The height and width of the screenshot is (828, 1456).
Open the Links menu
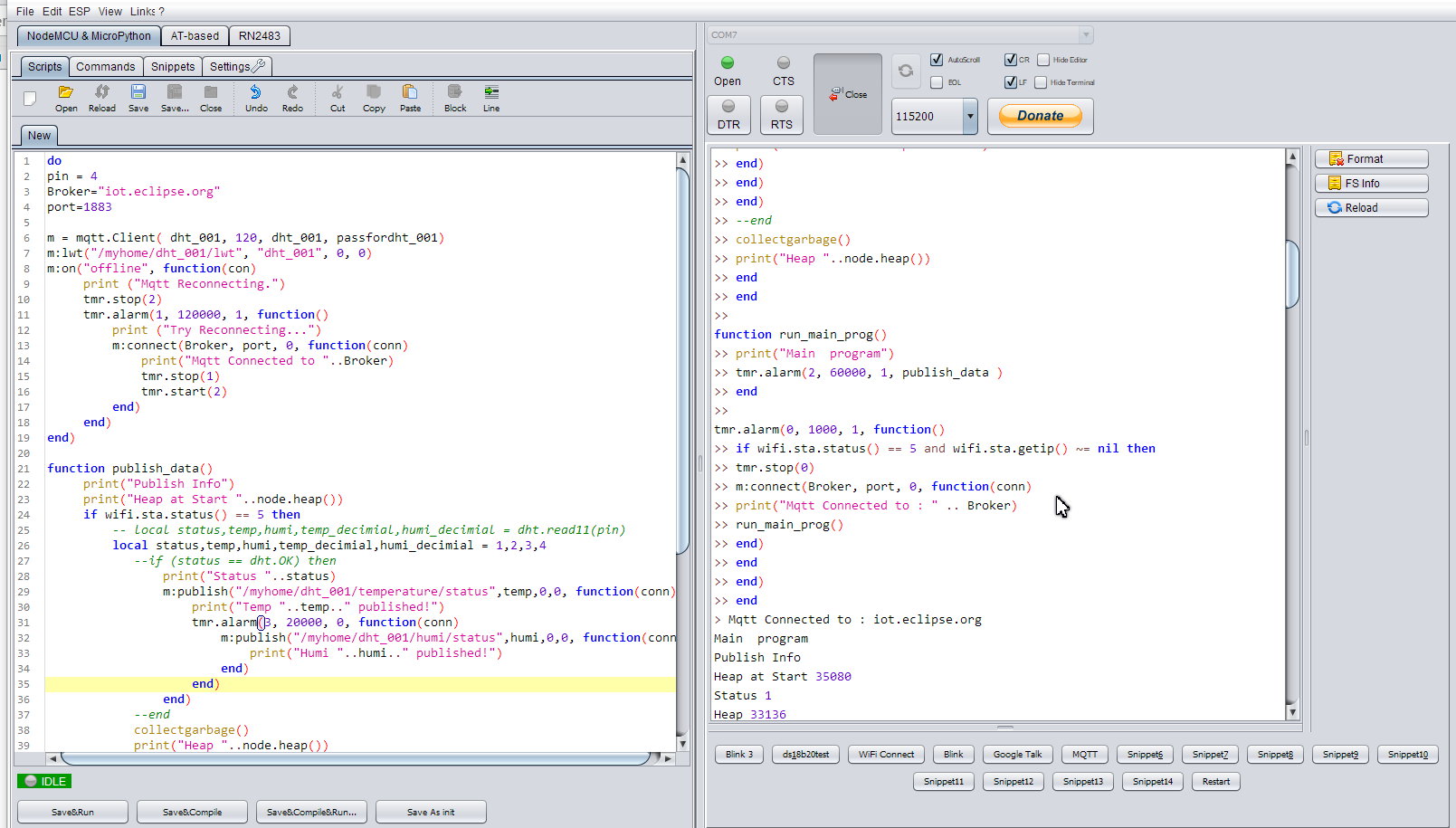143,12
